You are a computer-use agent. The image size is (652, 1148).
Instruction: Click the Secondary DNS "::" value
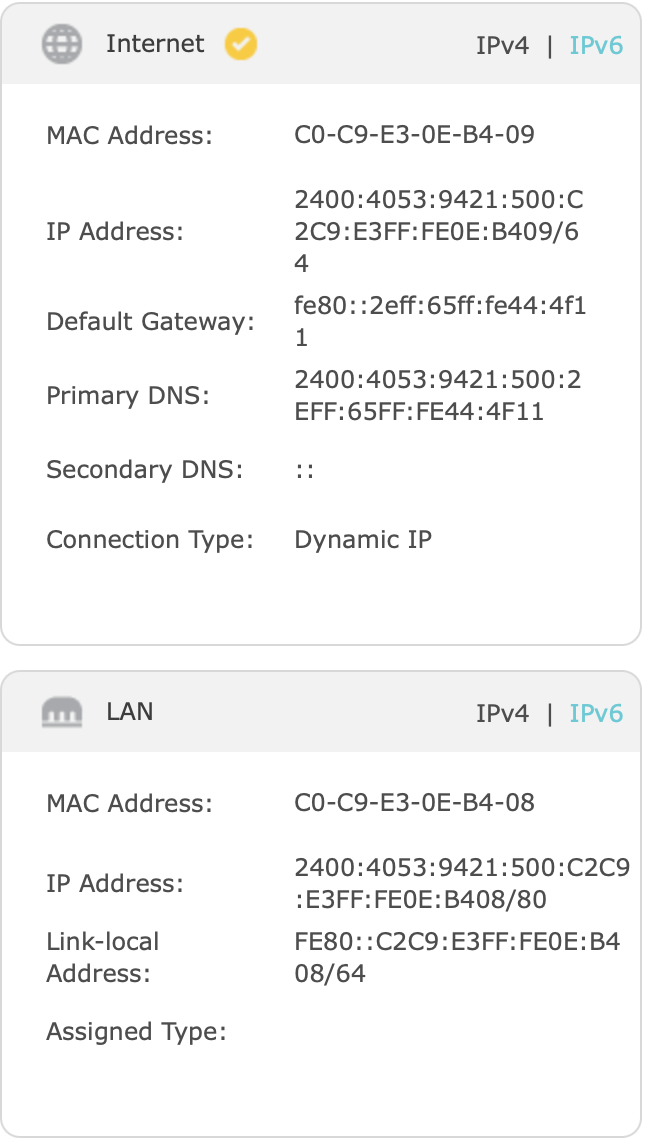pyautogui.click(x=305, y=470)
